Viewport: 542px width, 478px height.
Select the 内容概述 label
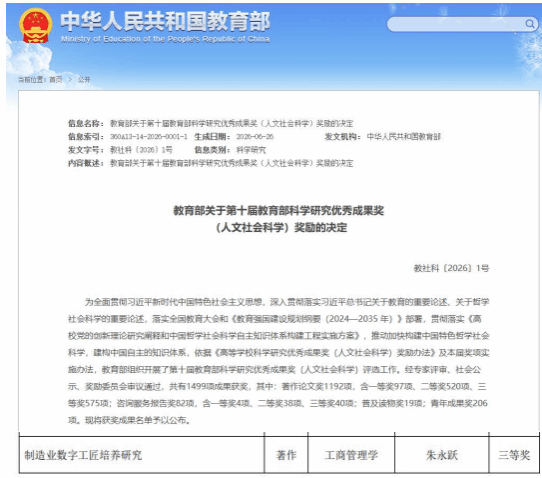coord(86,163)
